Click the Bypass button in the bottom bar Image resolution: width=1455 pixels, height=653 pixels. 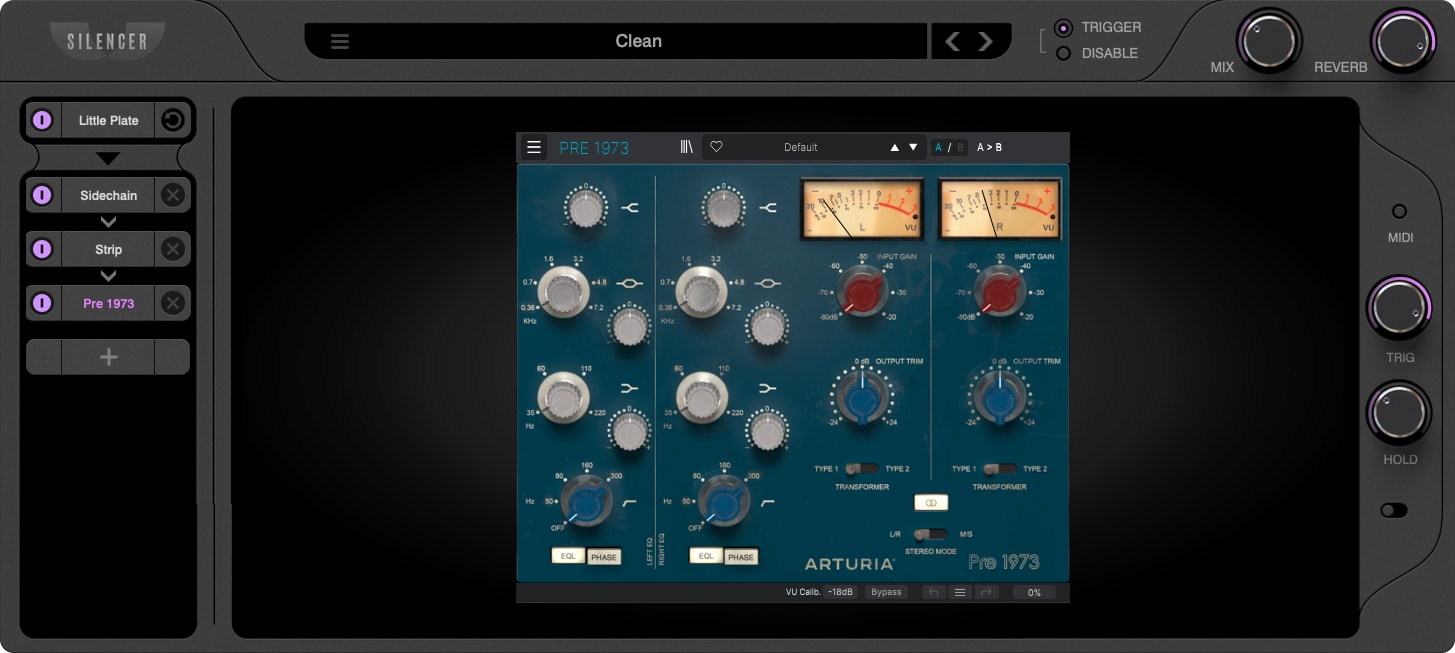(887, 592)
